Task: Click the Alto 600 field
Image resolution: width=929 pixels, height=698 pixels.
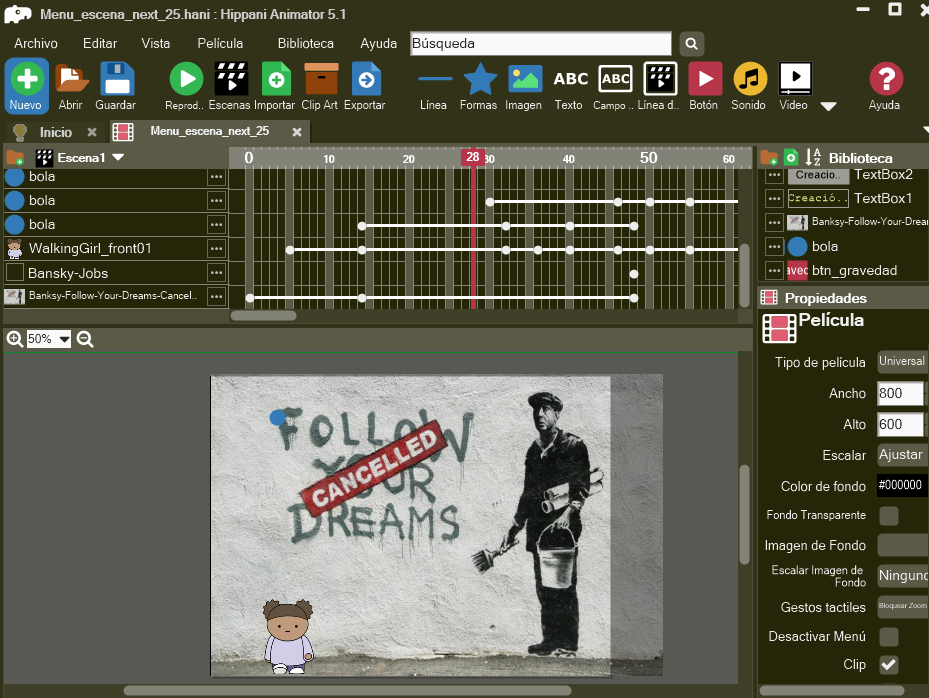Action: (x=900, y=424)
